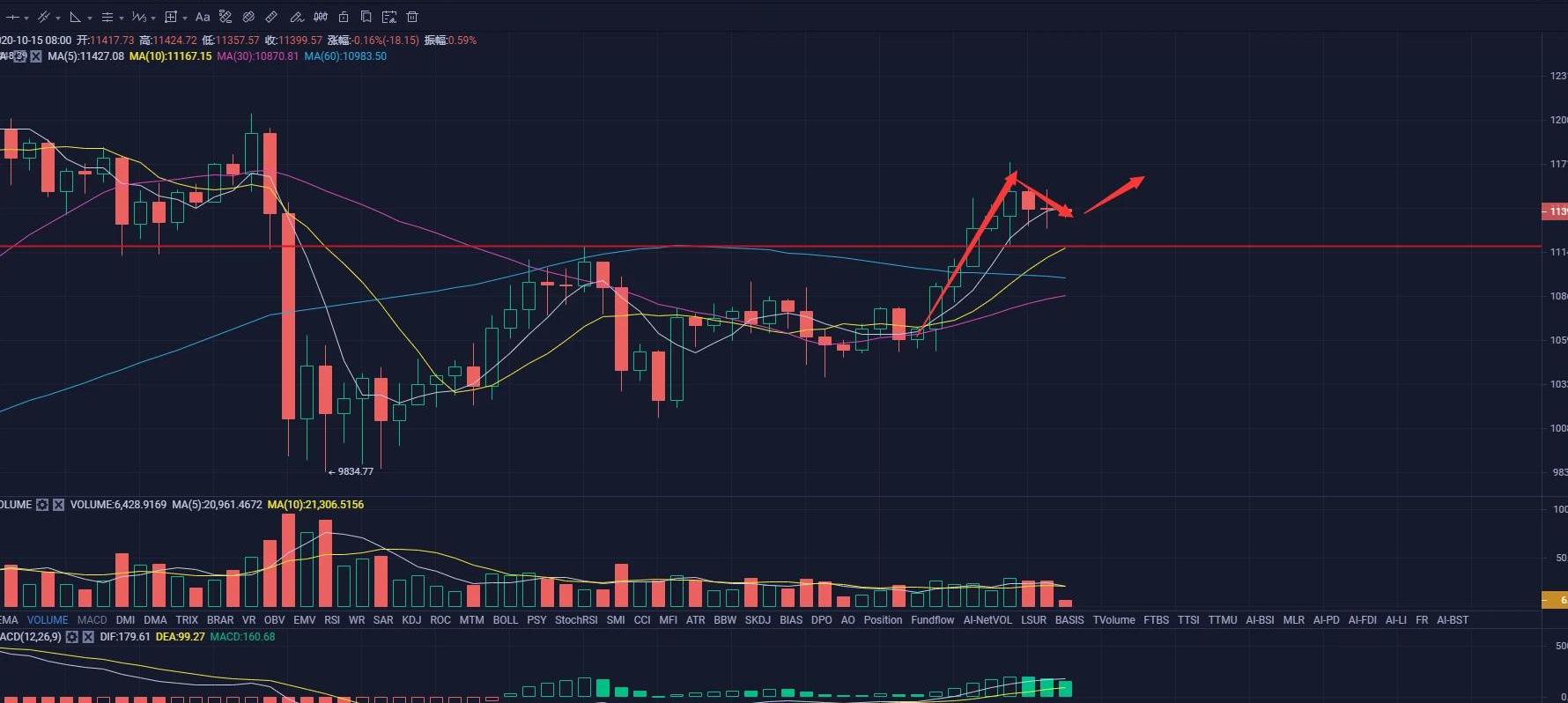Image resolution: width=1568 pixels, height=703 pixels.
Task: Click the KDJ indicator label
Action: (410, 620)
